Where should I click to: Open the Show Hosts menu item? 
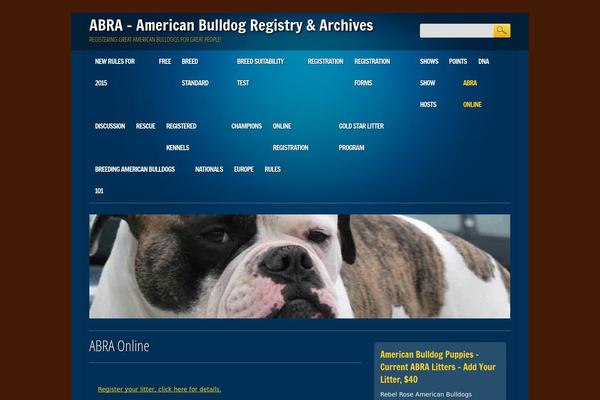[428, 93]
